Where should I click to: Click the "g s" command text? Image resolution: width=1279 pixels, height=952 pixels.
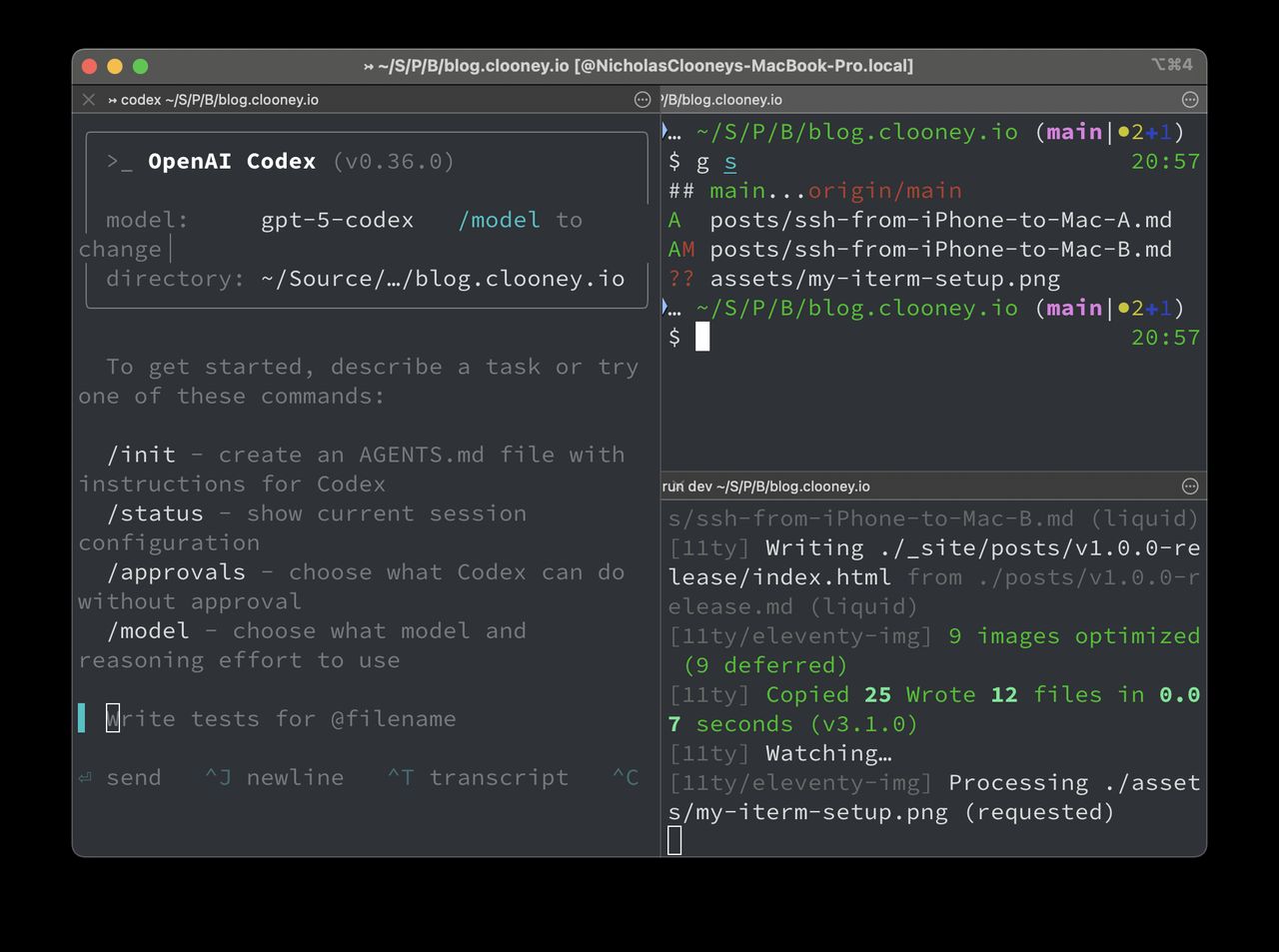coord(716,162)
